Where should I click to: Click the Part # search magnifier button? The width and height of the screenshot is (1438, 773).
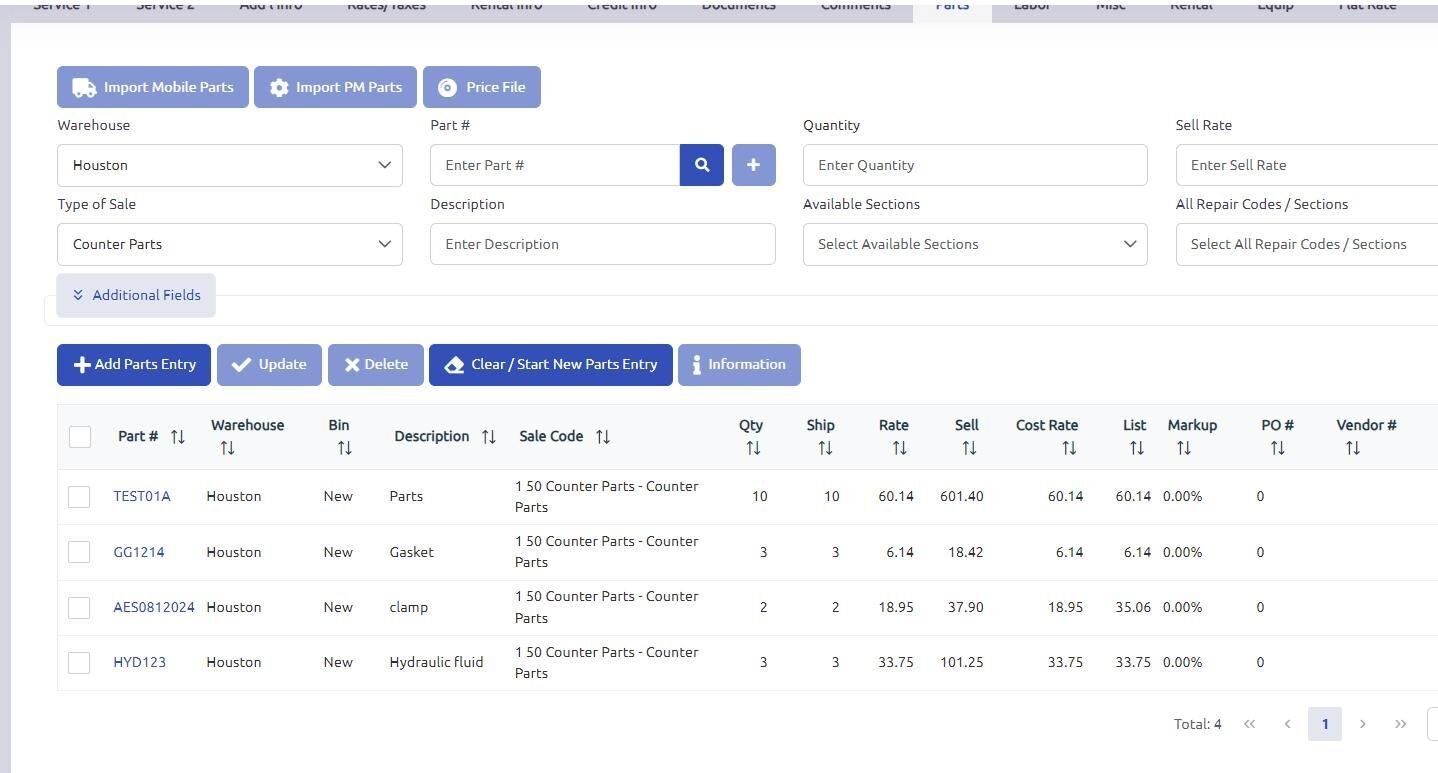[701, 165]
